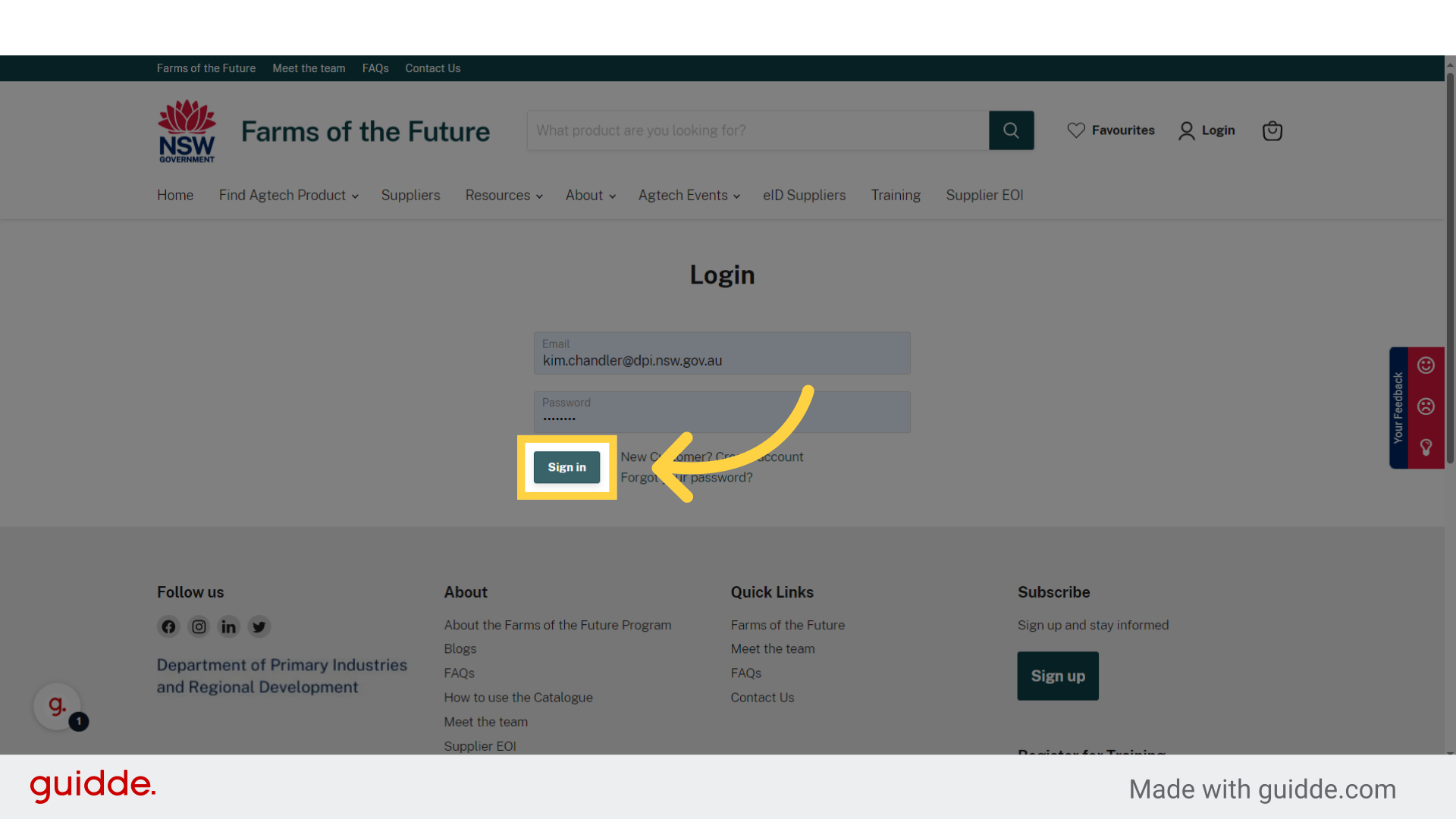This screenshot has width=1456, height=819.
Task: Click Department of Primary Industries logo text
Action: (x=282, y=676)
